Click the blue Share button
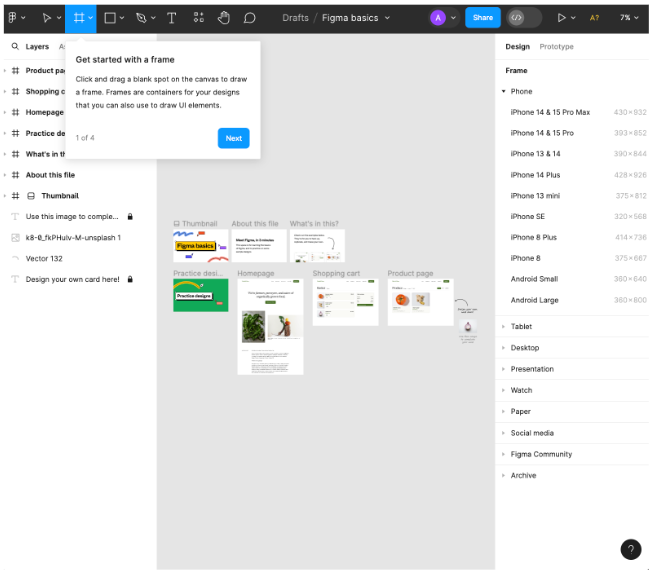This screenshot has width=654, height=574. [483, 18]
